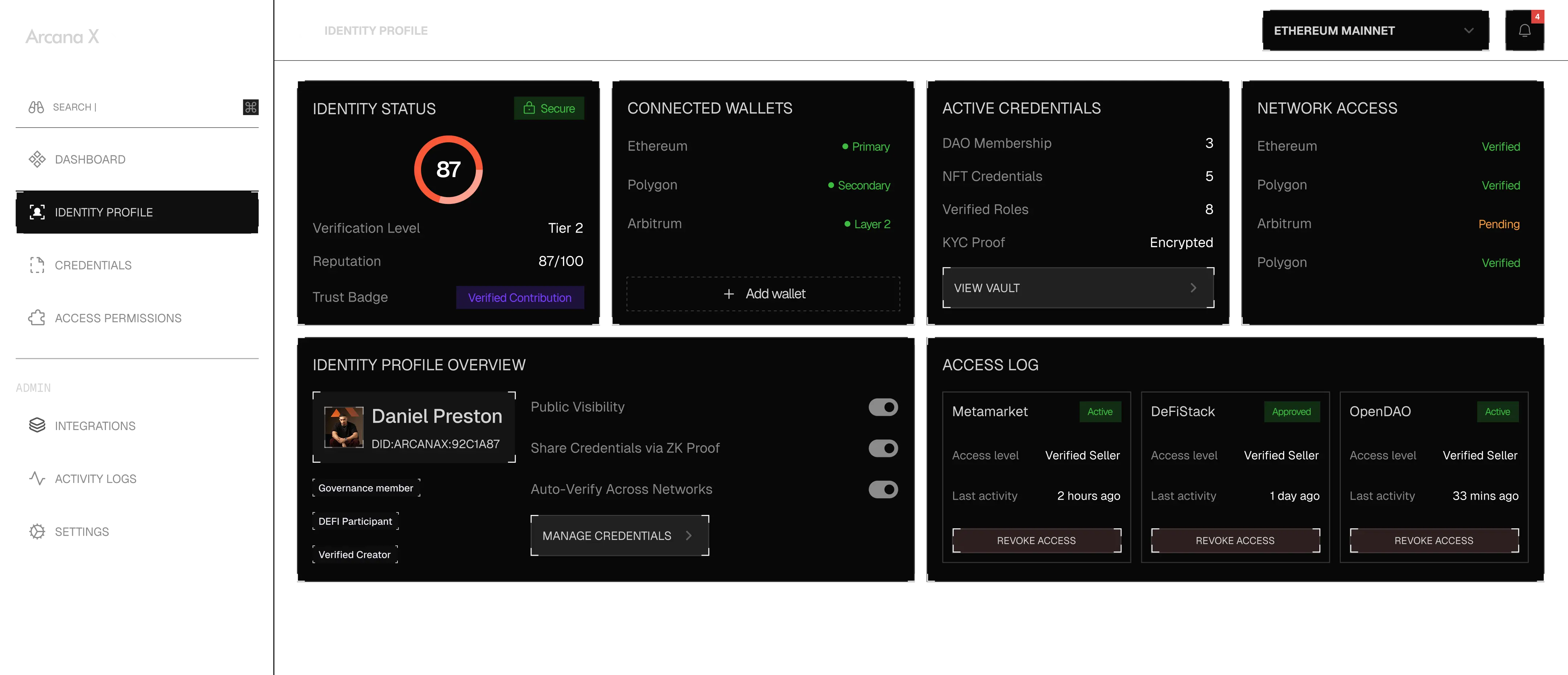Click the gear icon at sidebar bottom
Screen dimensions: 1568x675
(x=37, y=531)
